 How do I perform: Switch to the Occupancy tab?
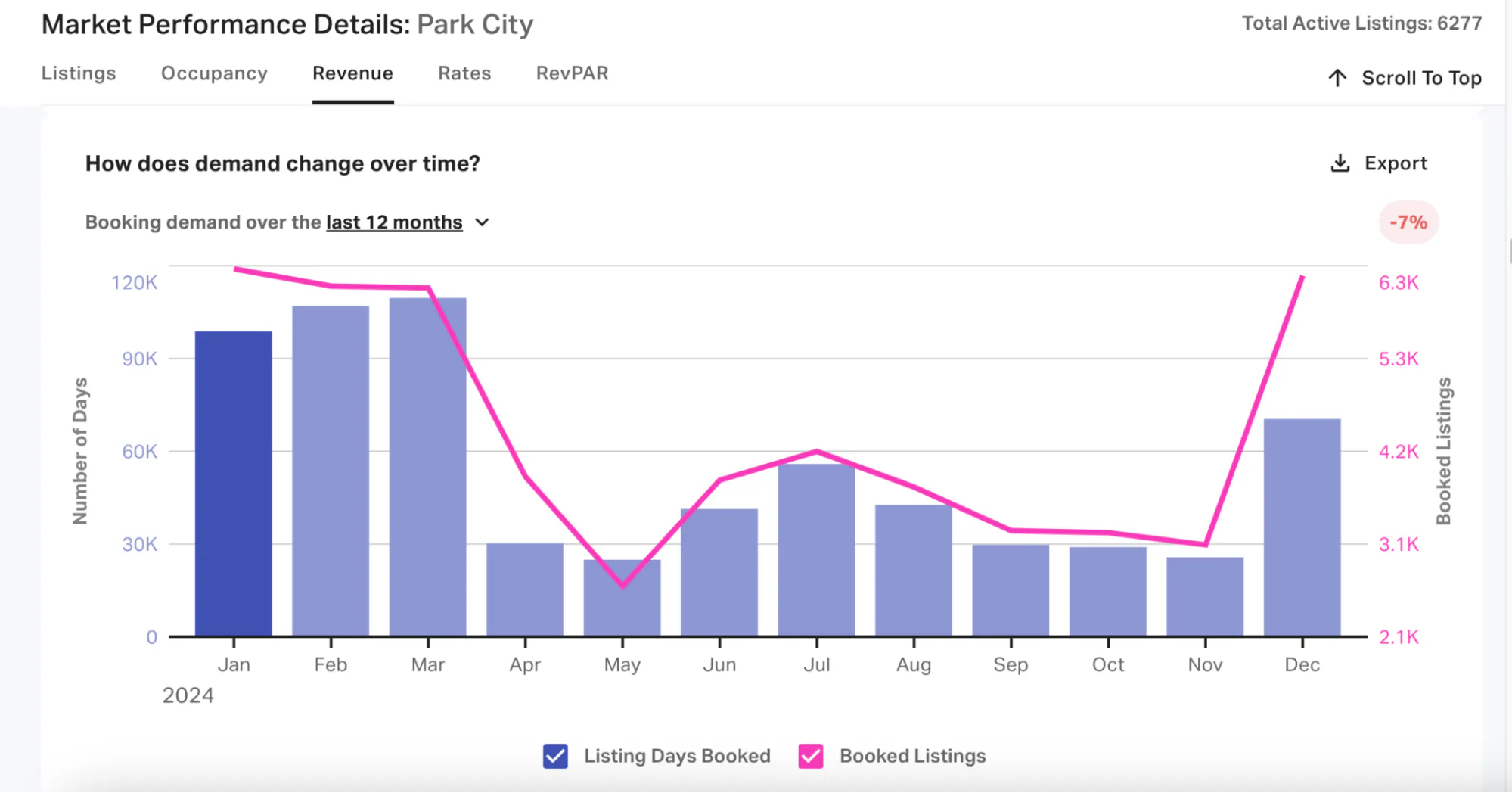pyautogui.click(x=214, y=73)
